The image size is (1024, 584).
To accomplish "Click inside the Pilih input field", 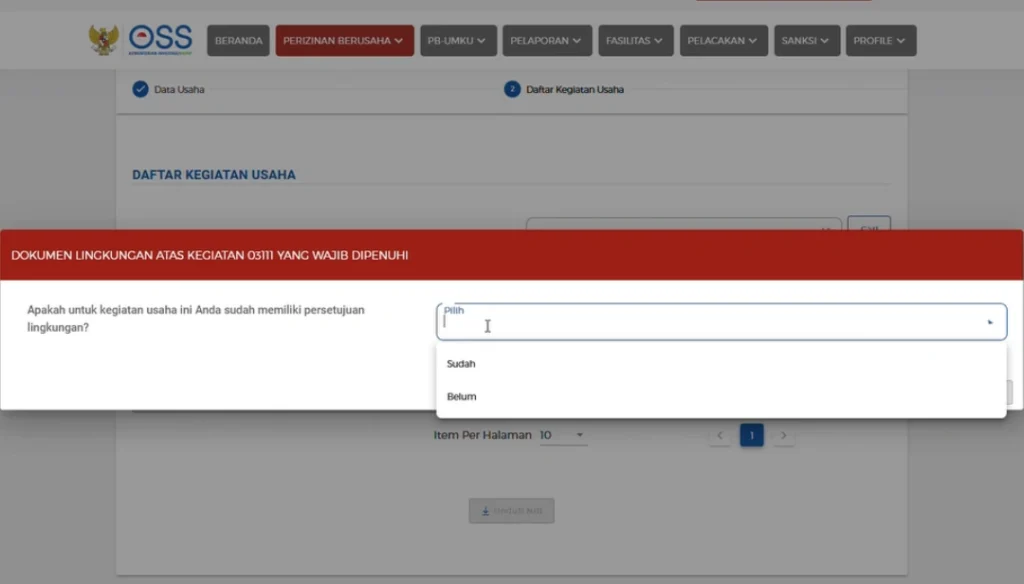I will [x=700, y=325].
